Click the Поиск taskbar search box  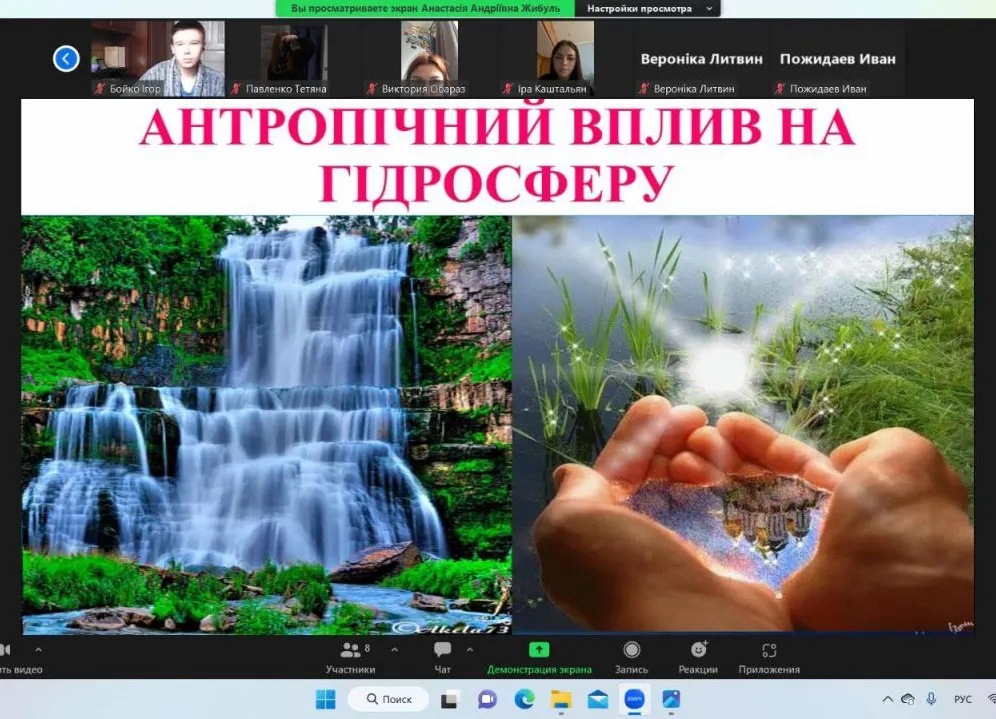[x=388, y=699]
